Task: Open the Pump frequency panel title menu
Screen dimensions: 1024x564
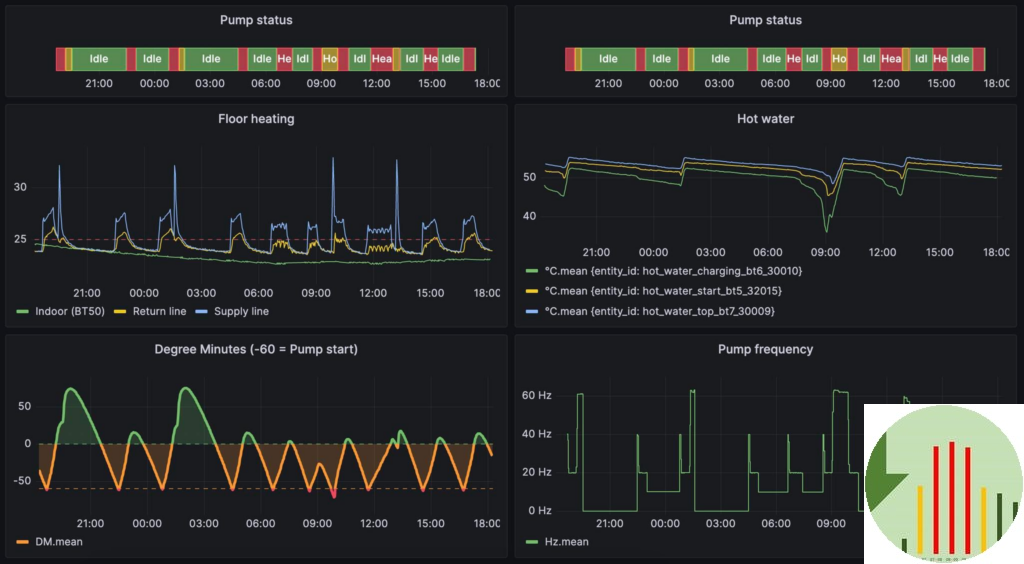Action: point(765,349)
